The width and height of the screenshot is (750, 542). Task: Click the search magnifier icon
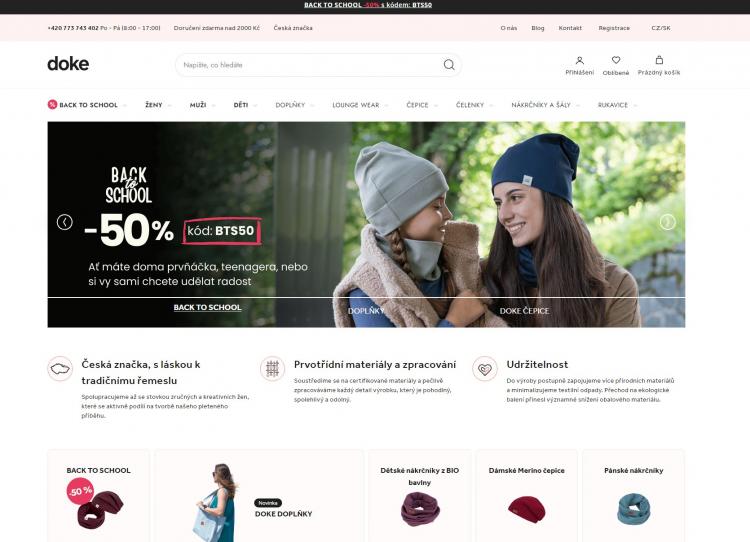449,65
